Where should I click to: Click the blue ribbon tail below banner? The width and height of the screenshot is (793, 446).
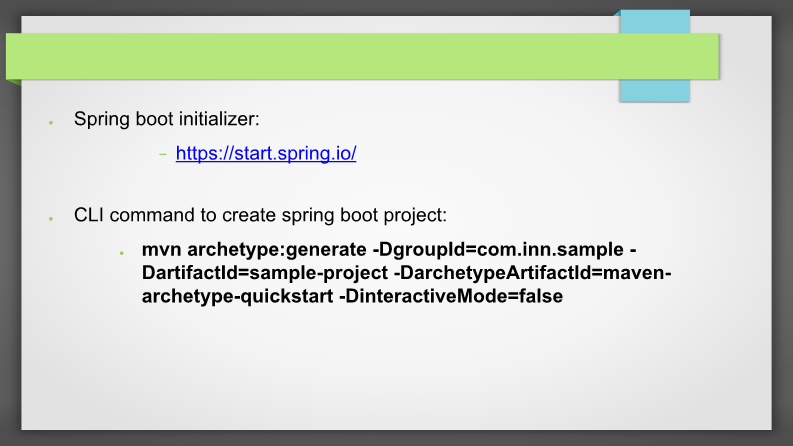(655, 91)
